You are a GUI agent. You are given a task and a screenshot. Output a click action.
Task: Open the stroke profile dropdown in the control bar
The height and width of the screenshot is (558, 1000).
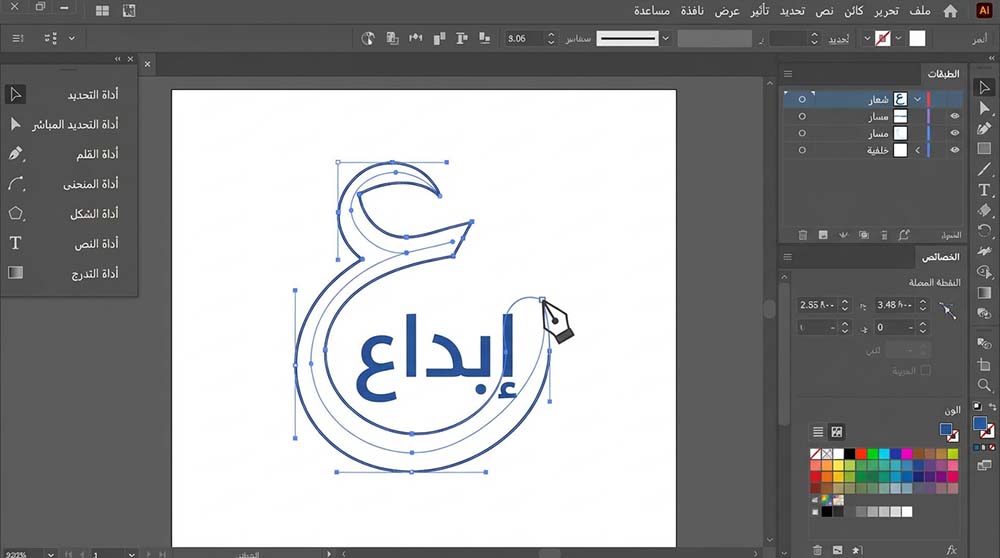(666, 38)
